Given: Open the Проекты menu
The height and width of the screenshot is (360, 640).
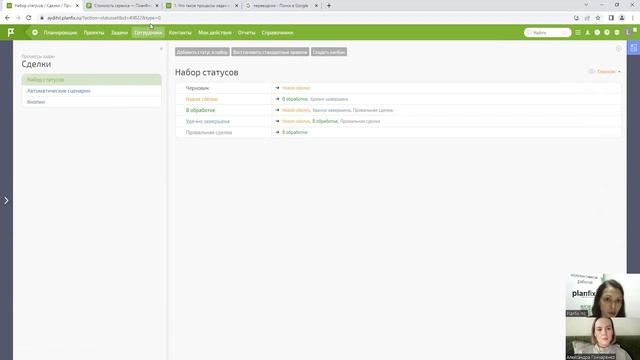Looking at the screenshot, I should coord(94,33).
